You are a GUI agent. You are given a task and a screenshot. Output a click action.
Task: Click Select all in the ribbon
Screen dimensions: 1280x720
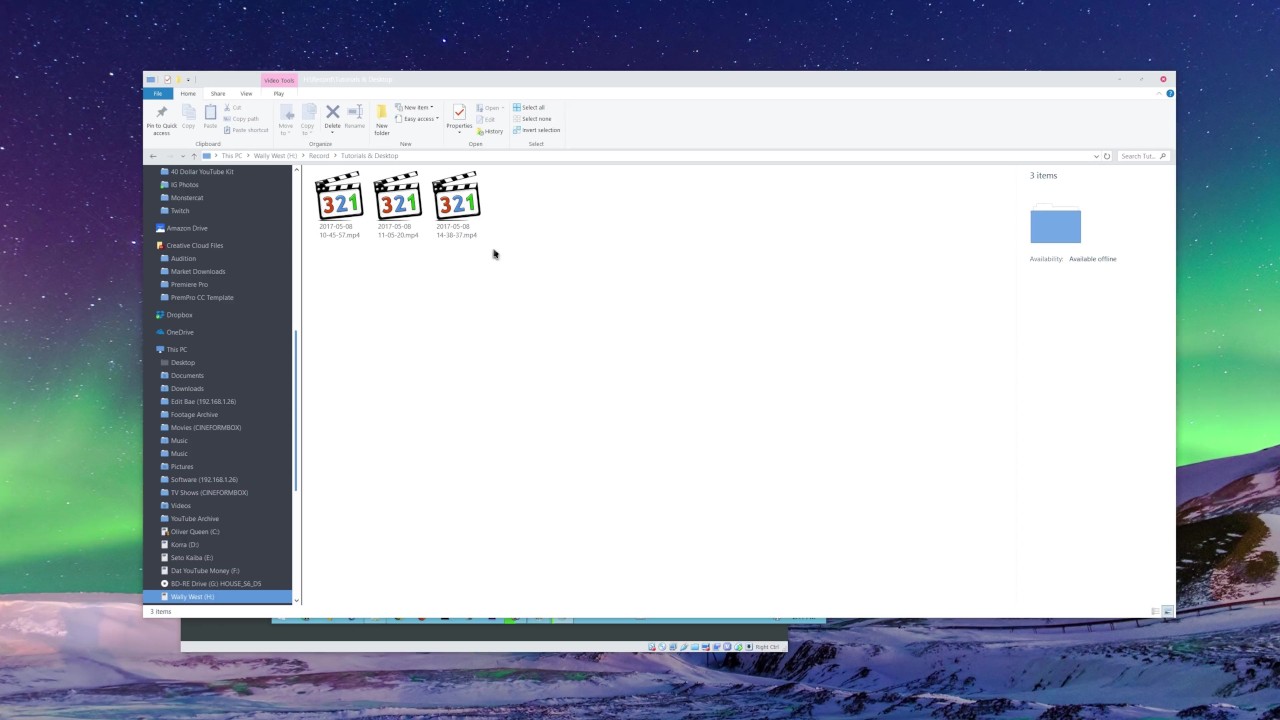pyautogui.click(x=529, y=107)
